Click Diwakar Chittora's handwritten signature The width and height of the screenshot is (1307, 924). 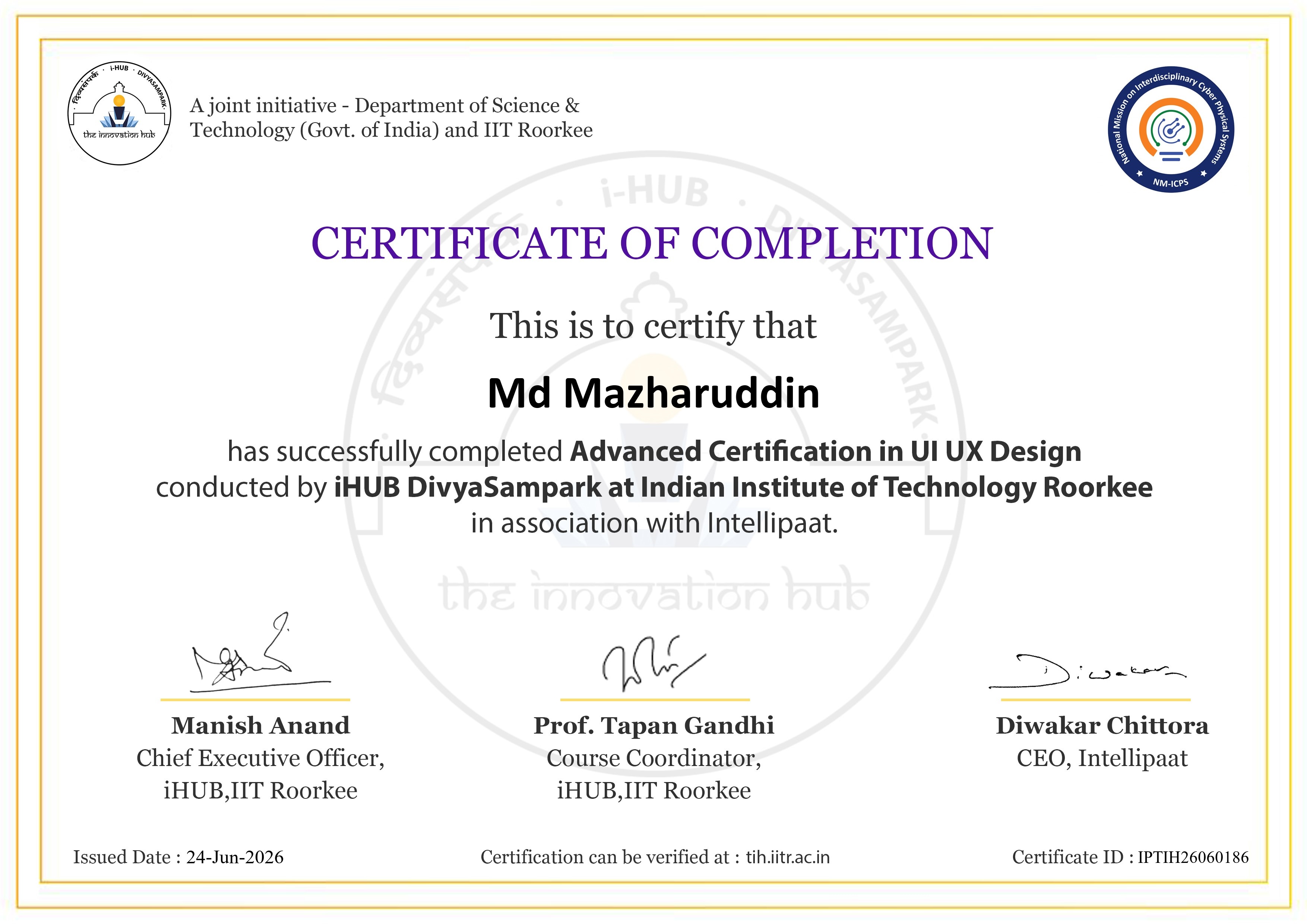click(1087, 672)
